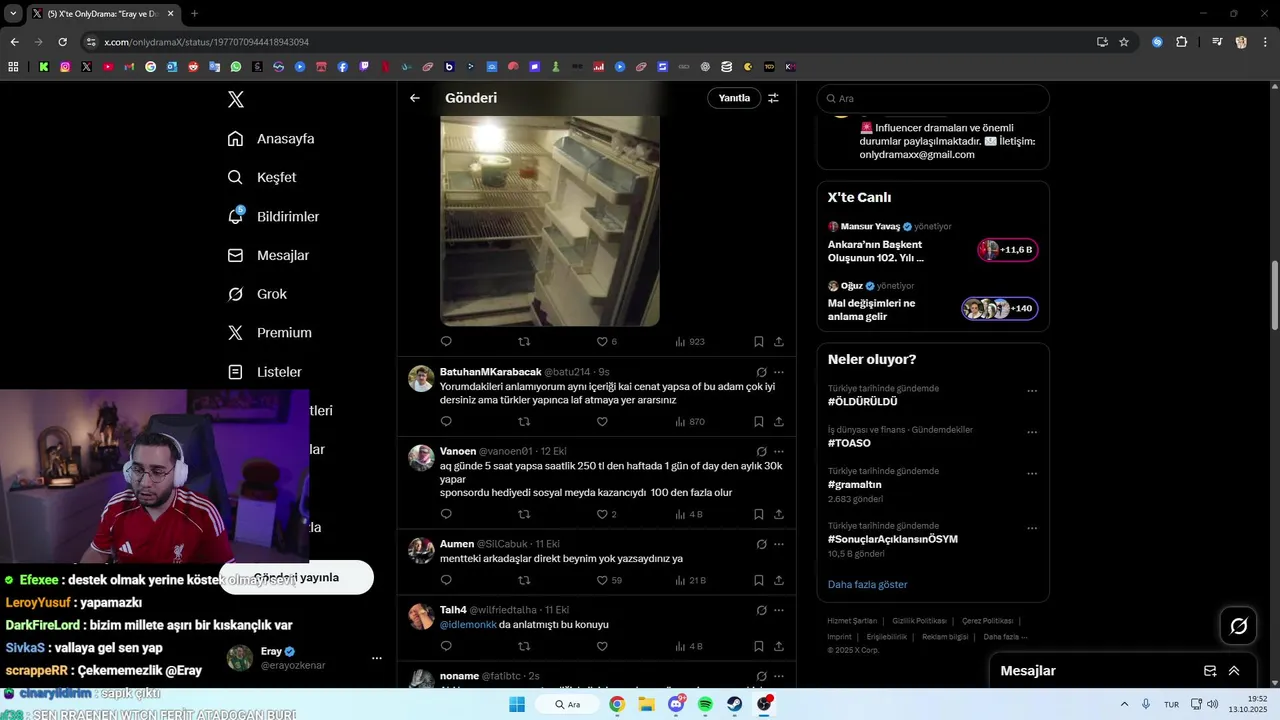Open #SonuçlarAçıklansınÖSYM trend

click(893, 539)
